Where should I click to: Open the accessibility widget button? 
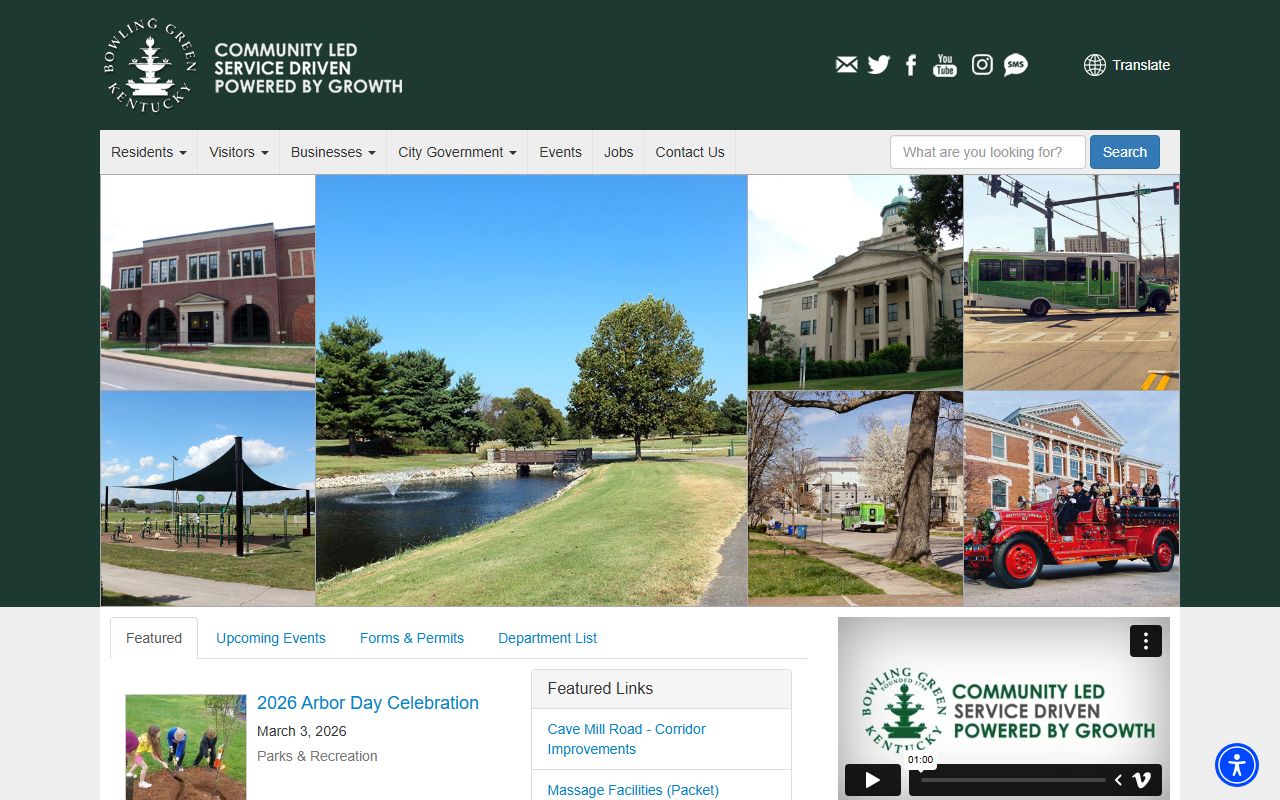tap(1237, 765)
